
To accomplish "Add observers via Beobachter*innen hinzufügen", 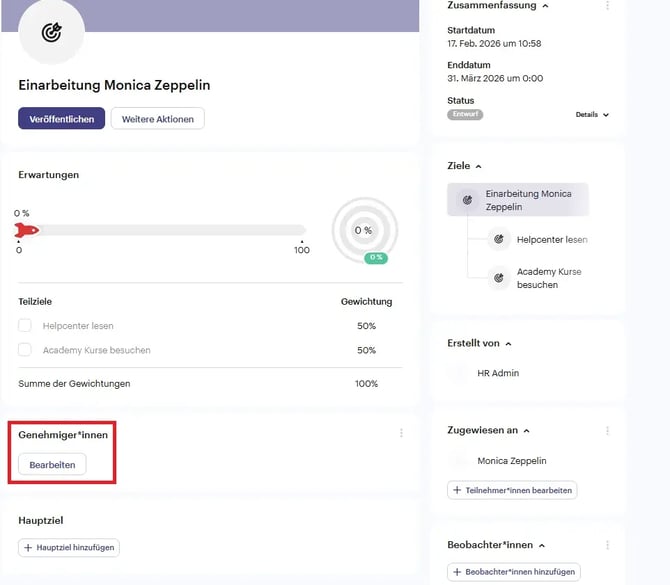I will (x=514, y=572).
